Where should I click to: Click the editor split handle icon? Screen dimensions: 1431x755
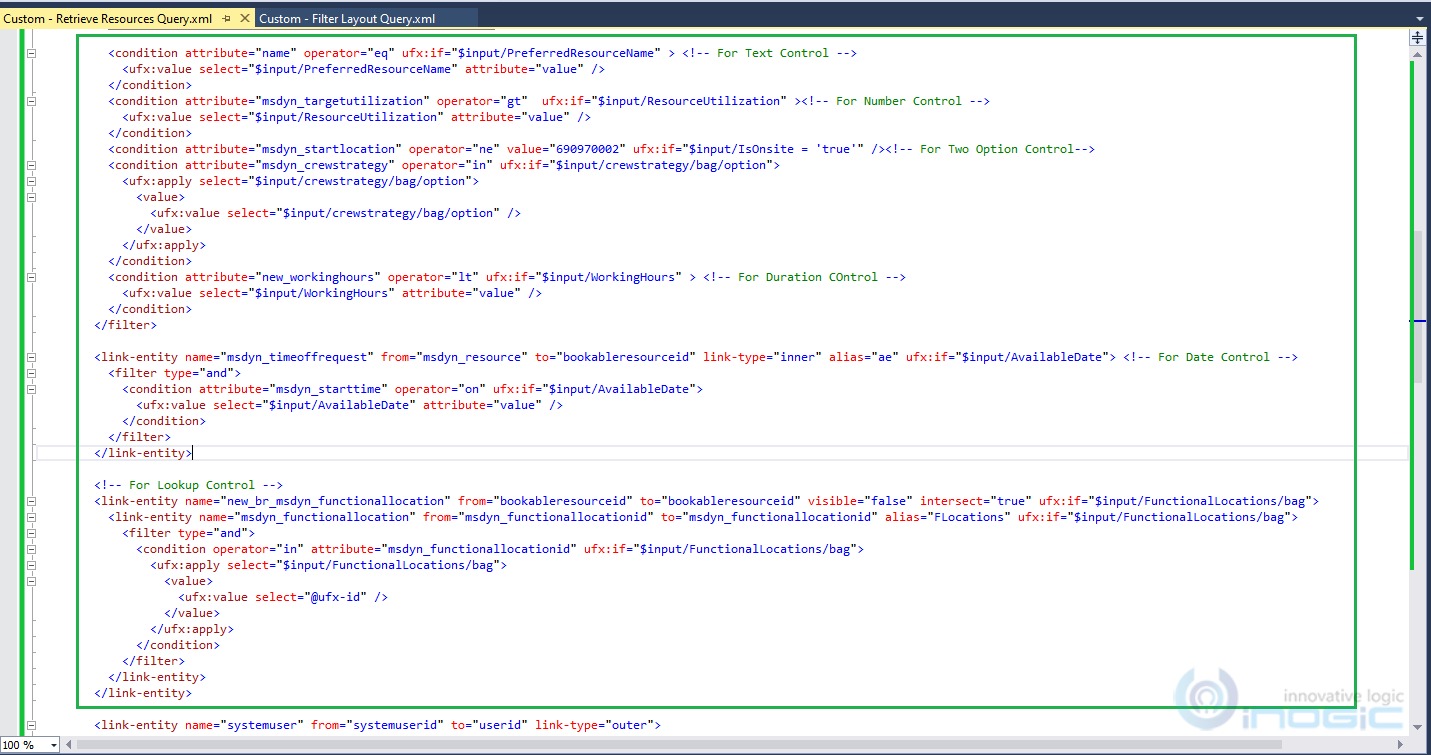point(1415,38)
